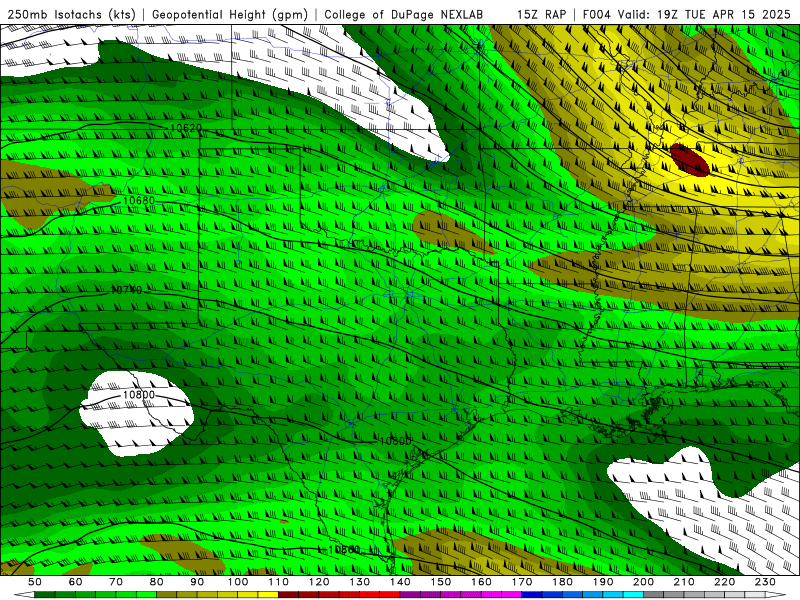Click the 200 value on the color scale
800x600 pixels.
(x=643, y=582)
